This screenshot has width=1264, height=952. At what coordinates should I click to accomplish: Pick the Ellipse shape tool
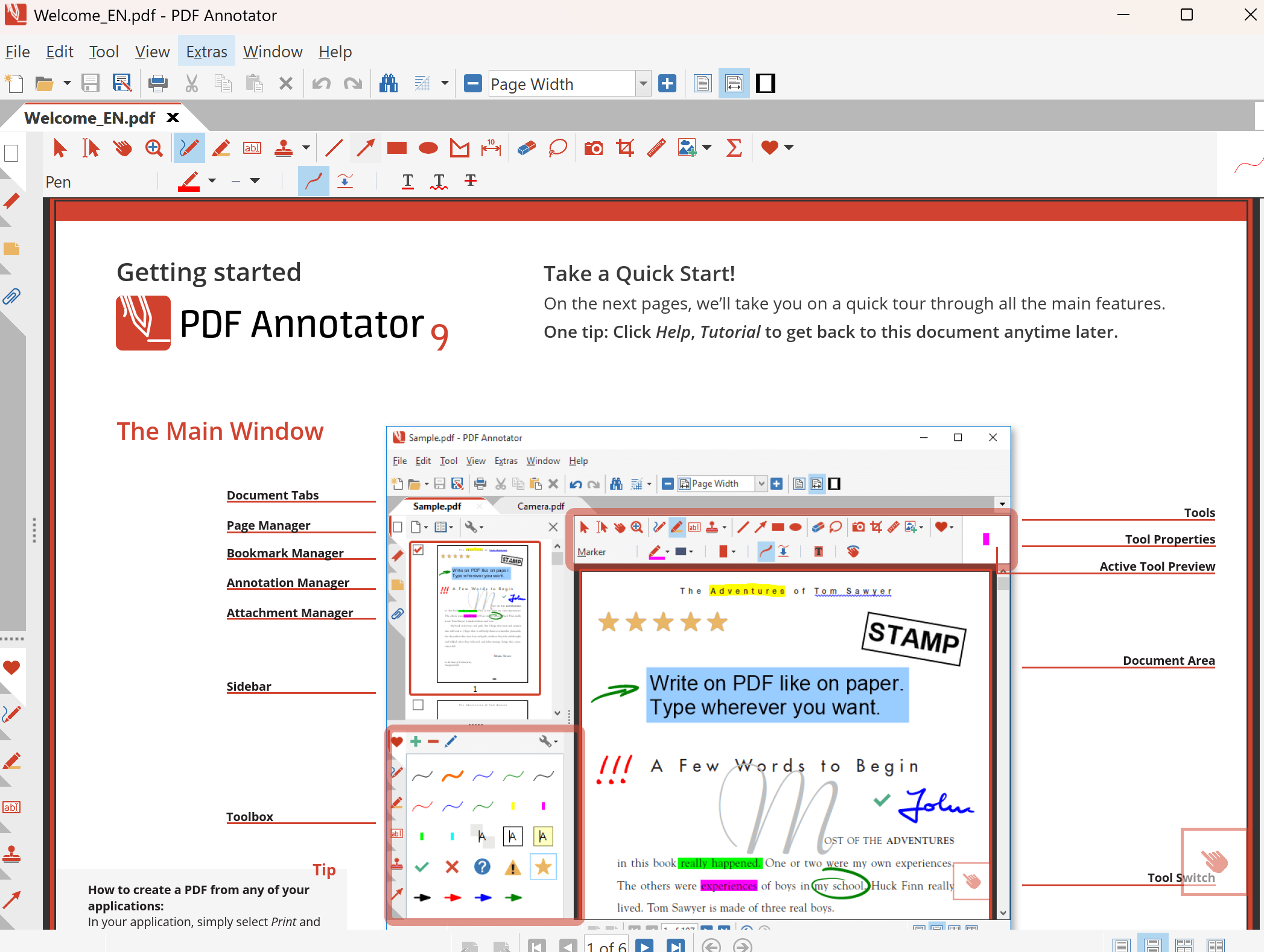click(x=428, y=148)
